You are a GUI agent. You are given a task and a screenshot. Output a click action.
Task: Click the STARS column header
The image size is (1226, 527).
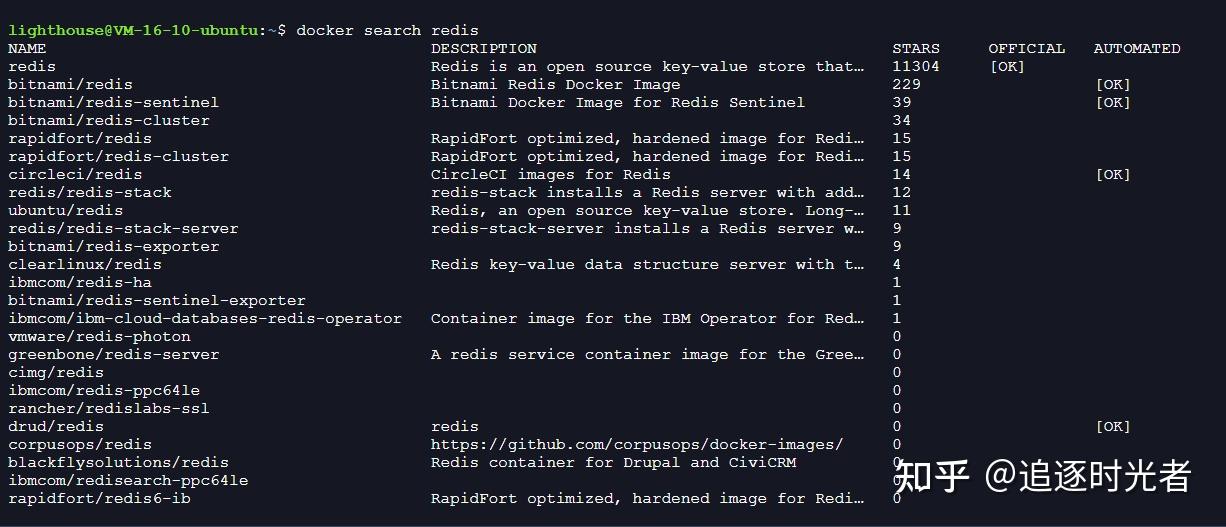click(x=916, y=48)
